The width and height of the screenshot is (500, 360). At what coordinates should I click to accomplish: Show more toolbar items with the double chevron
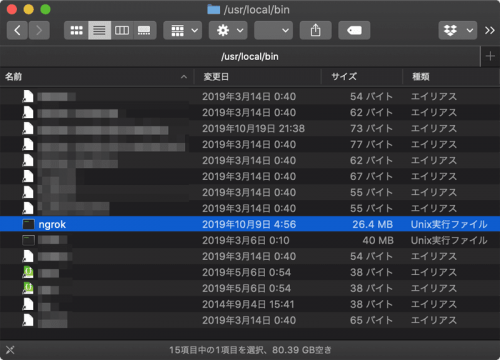click(x=489, y=30)
